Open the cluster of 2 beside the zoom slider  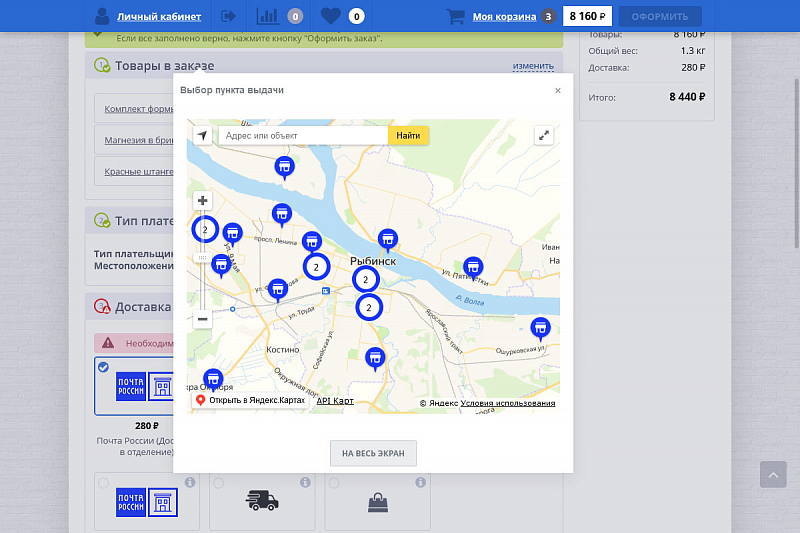205,230
